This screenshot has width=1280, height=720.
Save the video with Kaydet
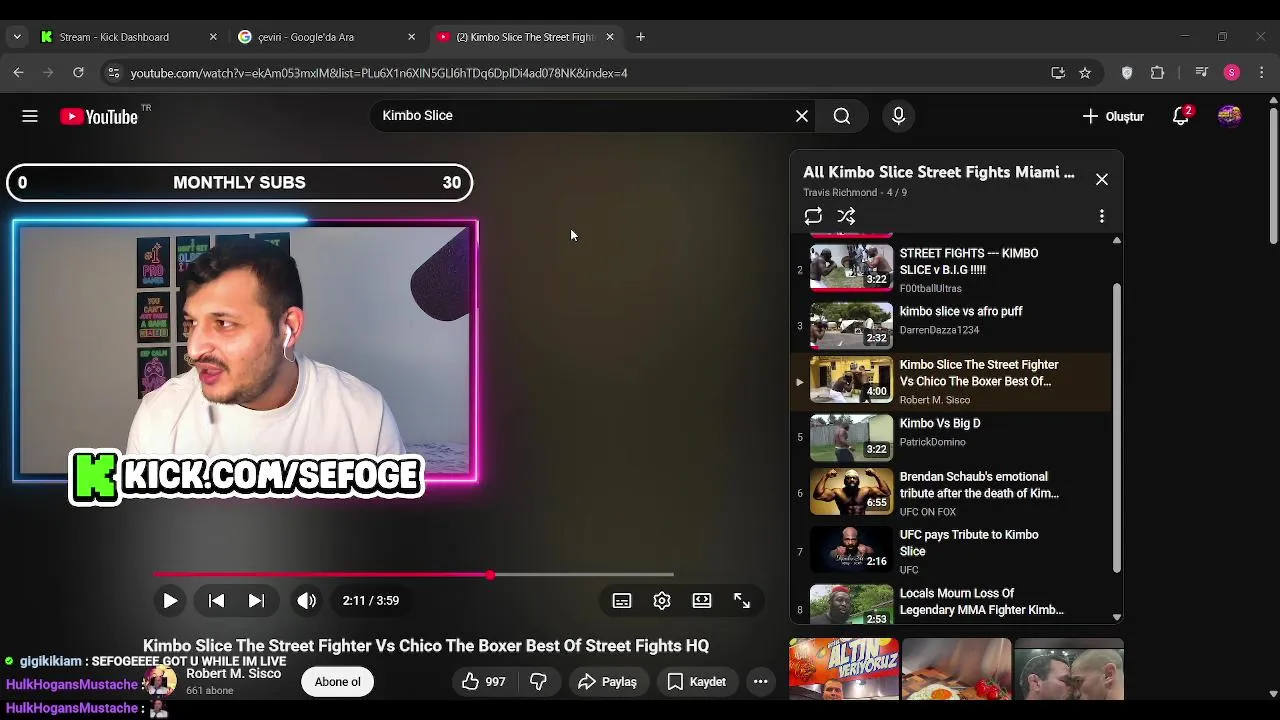[697, 682]
